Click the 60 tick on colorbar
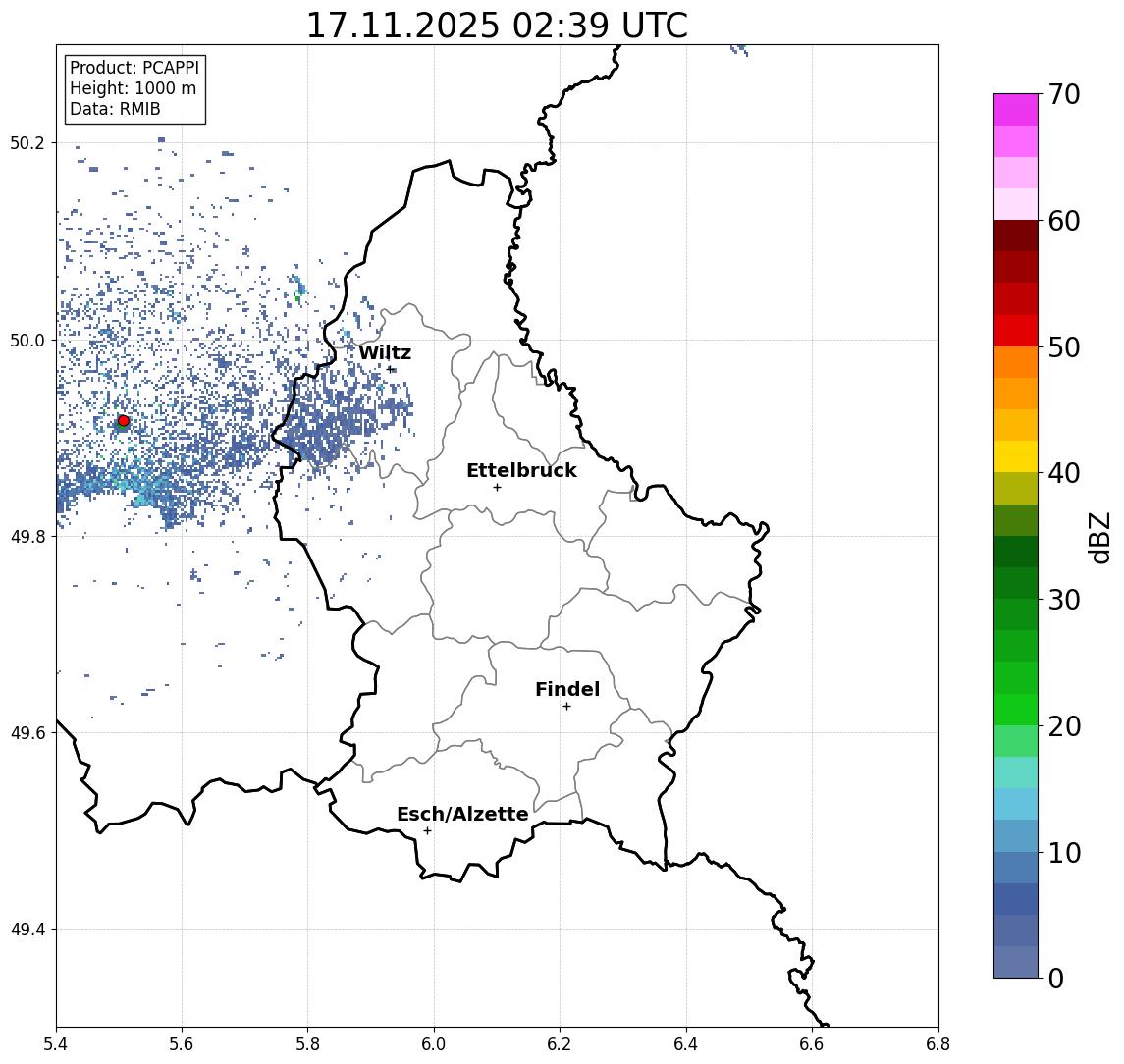 click(x=1064, y=221)
